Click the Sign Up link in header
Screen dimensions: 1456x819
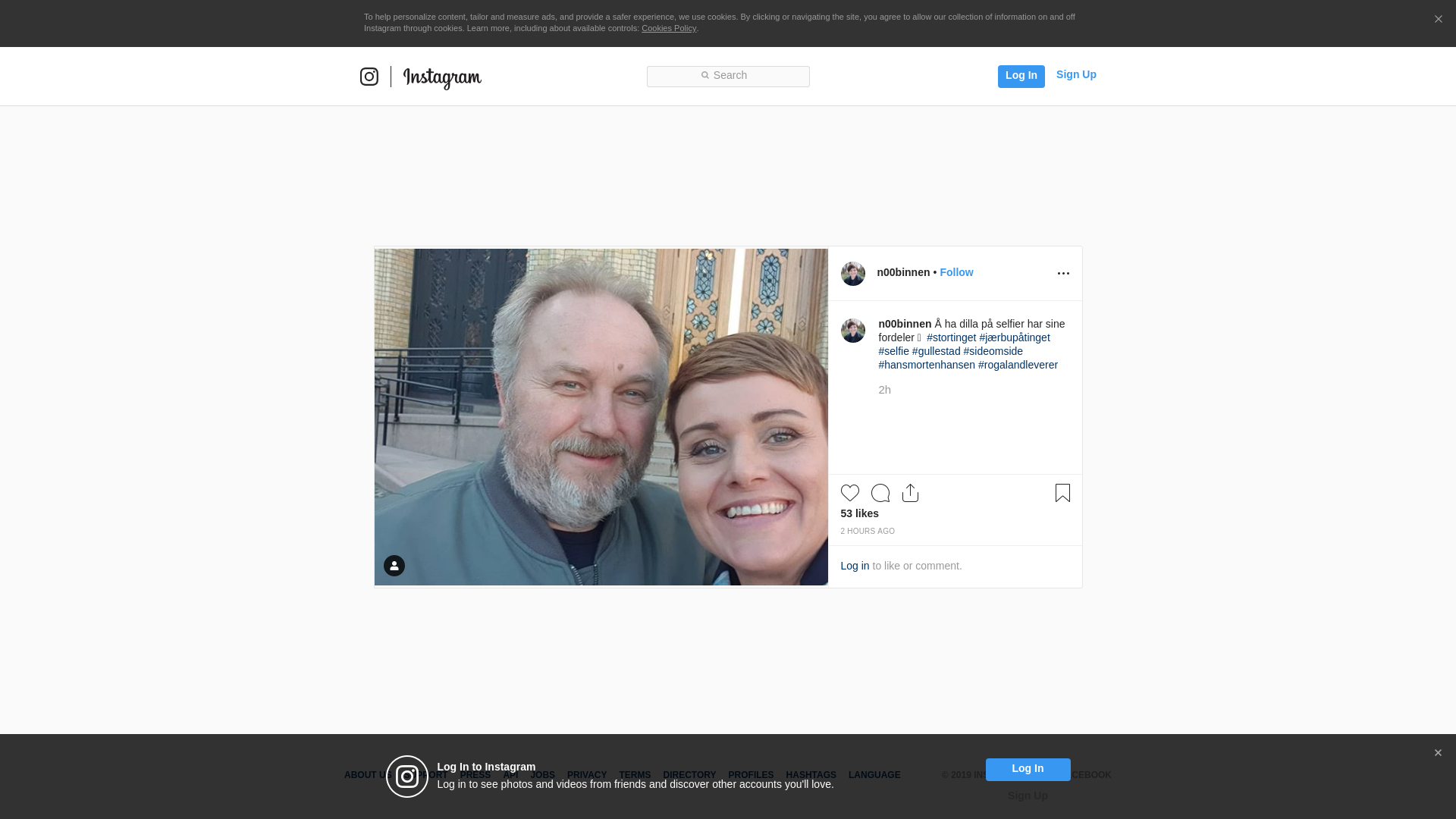[1076, 74]
